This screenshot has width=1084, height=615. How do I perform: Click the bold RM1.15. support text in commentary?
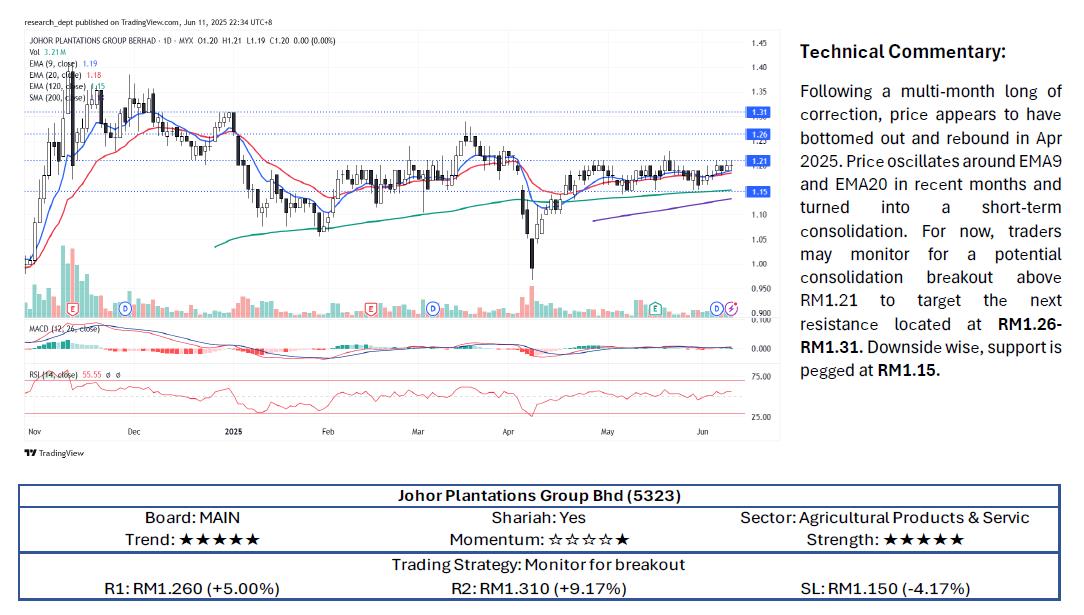[x=908, y=370]
